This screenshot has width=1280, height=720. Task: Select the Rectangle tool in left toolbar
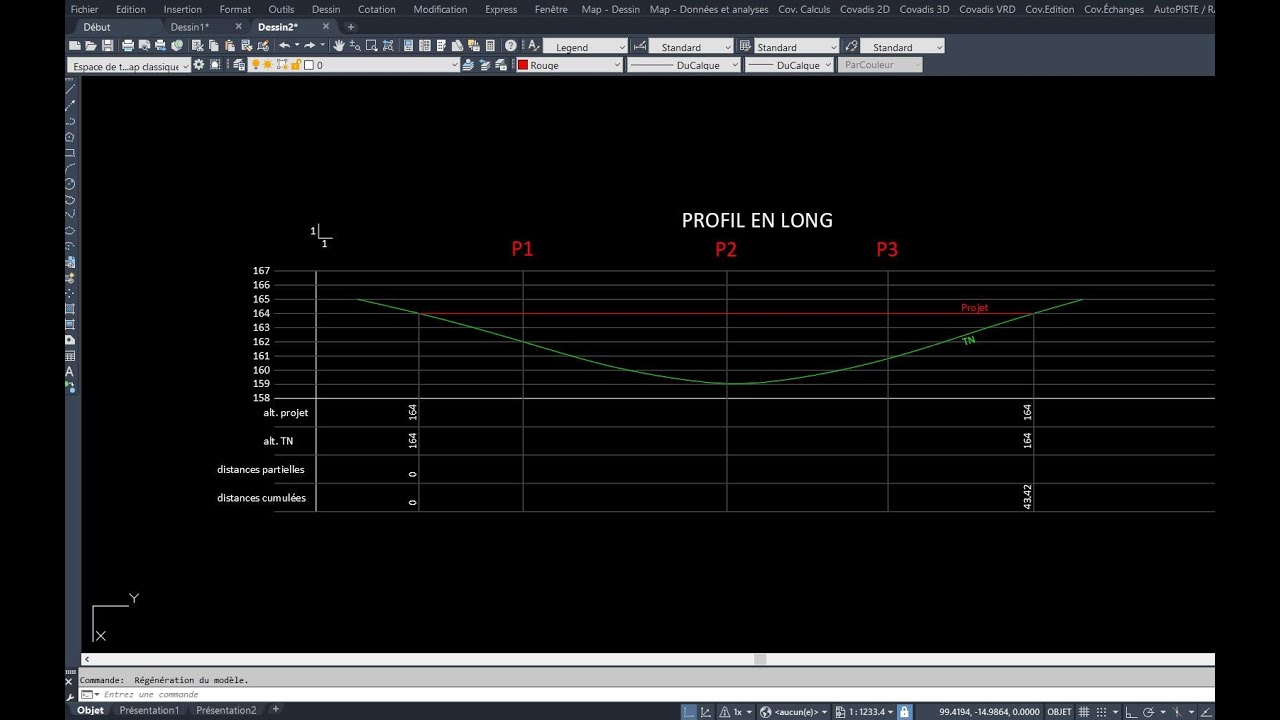pos(70,153)
